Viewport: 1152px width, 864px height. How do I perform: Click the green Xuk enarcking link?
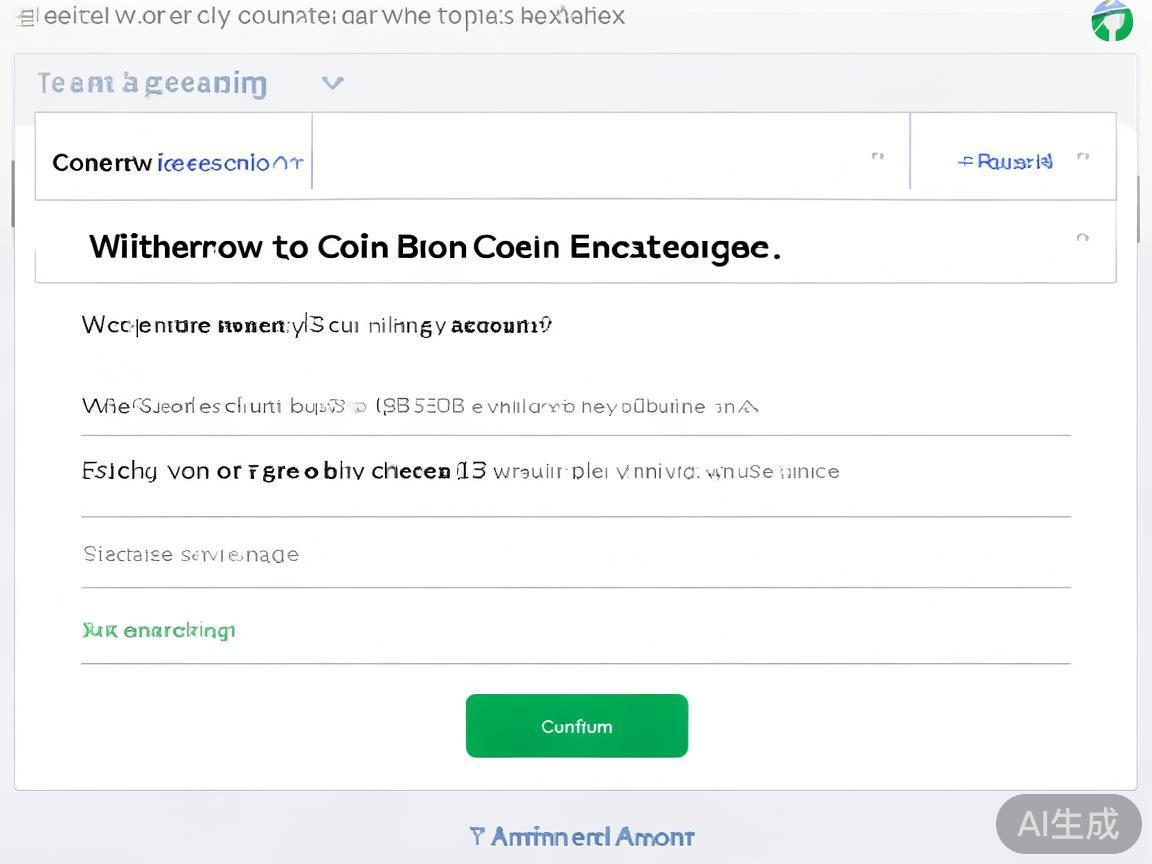pyautogui.click(x=159, y=630)
